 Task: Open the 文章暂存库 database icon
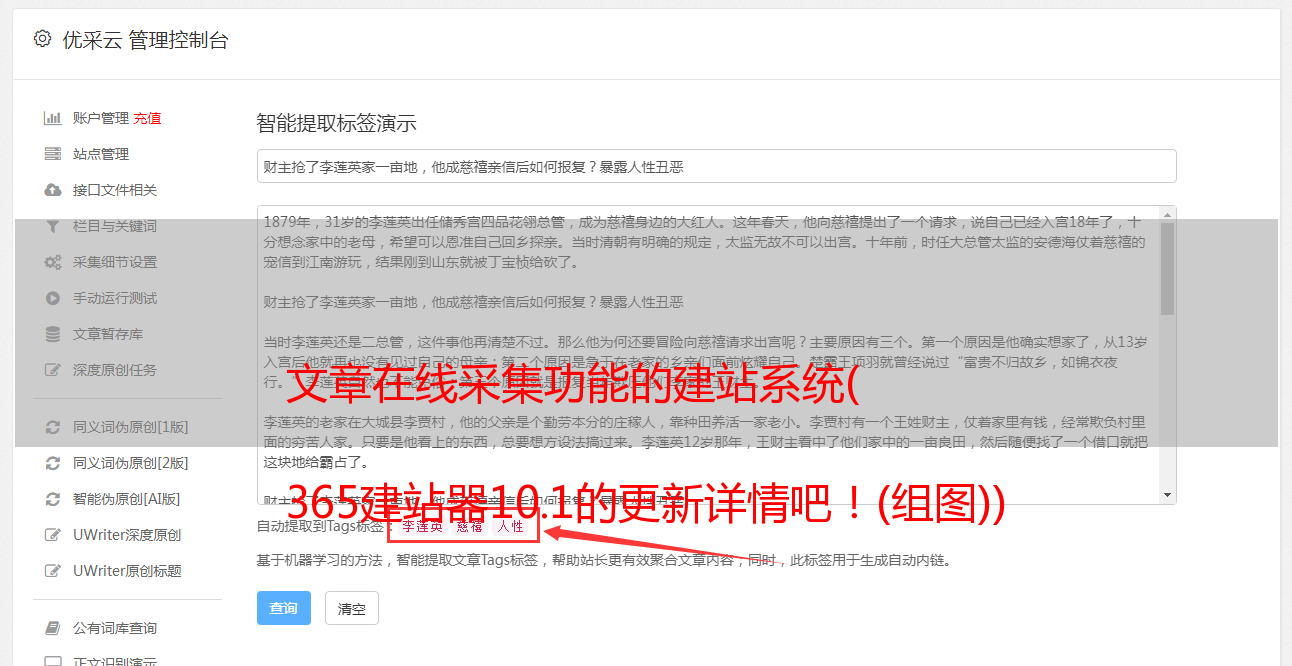[x=52, y=334]
